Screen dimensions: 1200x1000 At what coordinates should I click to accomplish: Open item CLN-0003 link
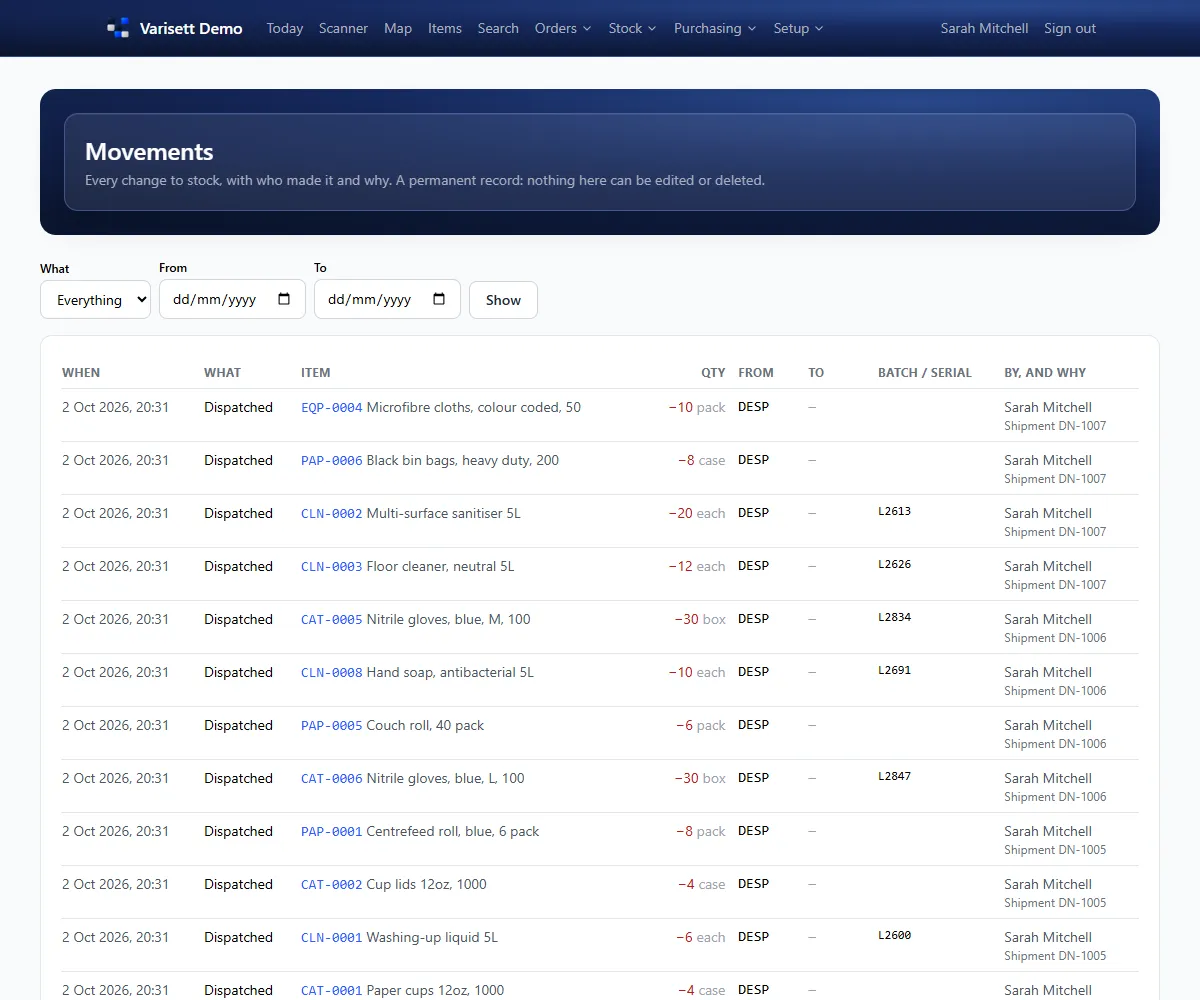pyautogui.click(x=332, y=566)
